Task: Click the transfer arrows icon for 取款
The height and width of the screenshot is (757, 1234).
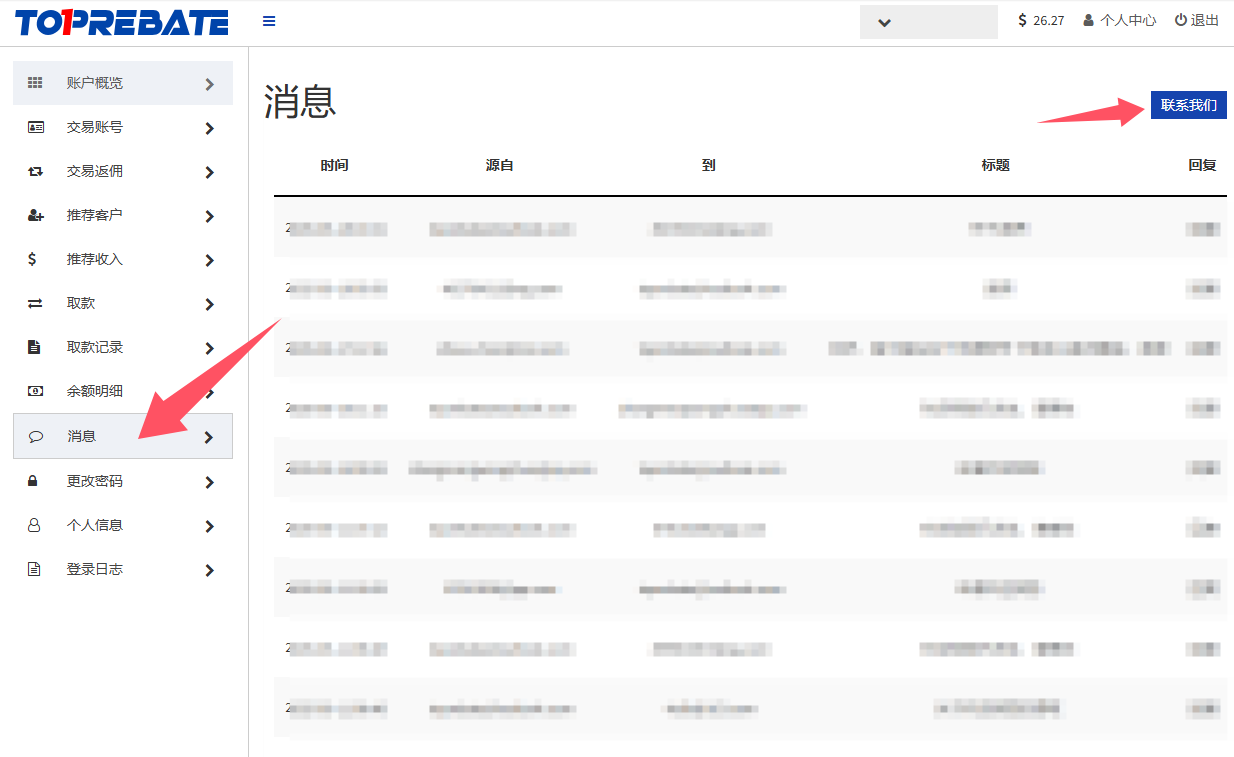Action: 35,303
